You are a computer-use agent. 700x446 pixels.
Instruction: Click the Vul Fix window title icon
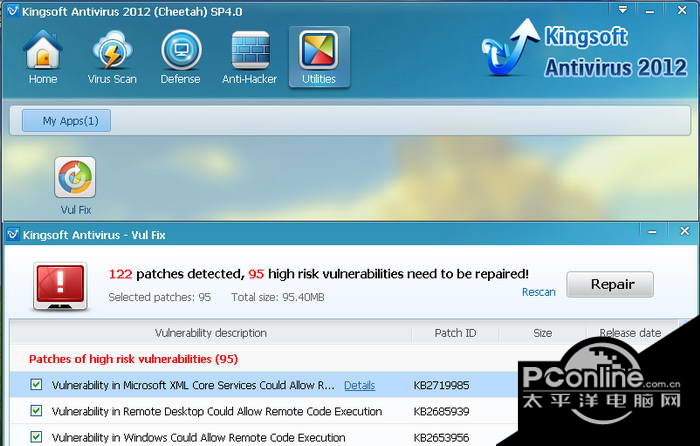point(12,234)
